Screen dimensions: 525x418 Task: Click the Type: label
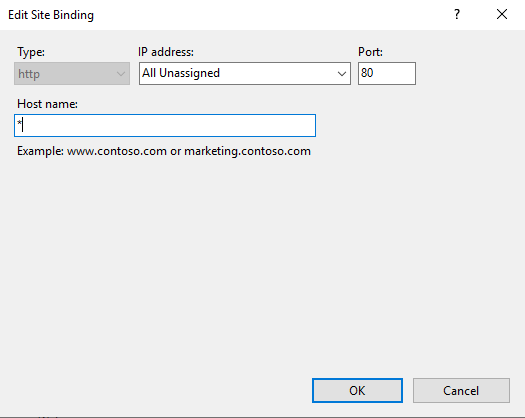(x=31, y=52)
